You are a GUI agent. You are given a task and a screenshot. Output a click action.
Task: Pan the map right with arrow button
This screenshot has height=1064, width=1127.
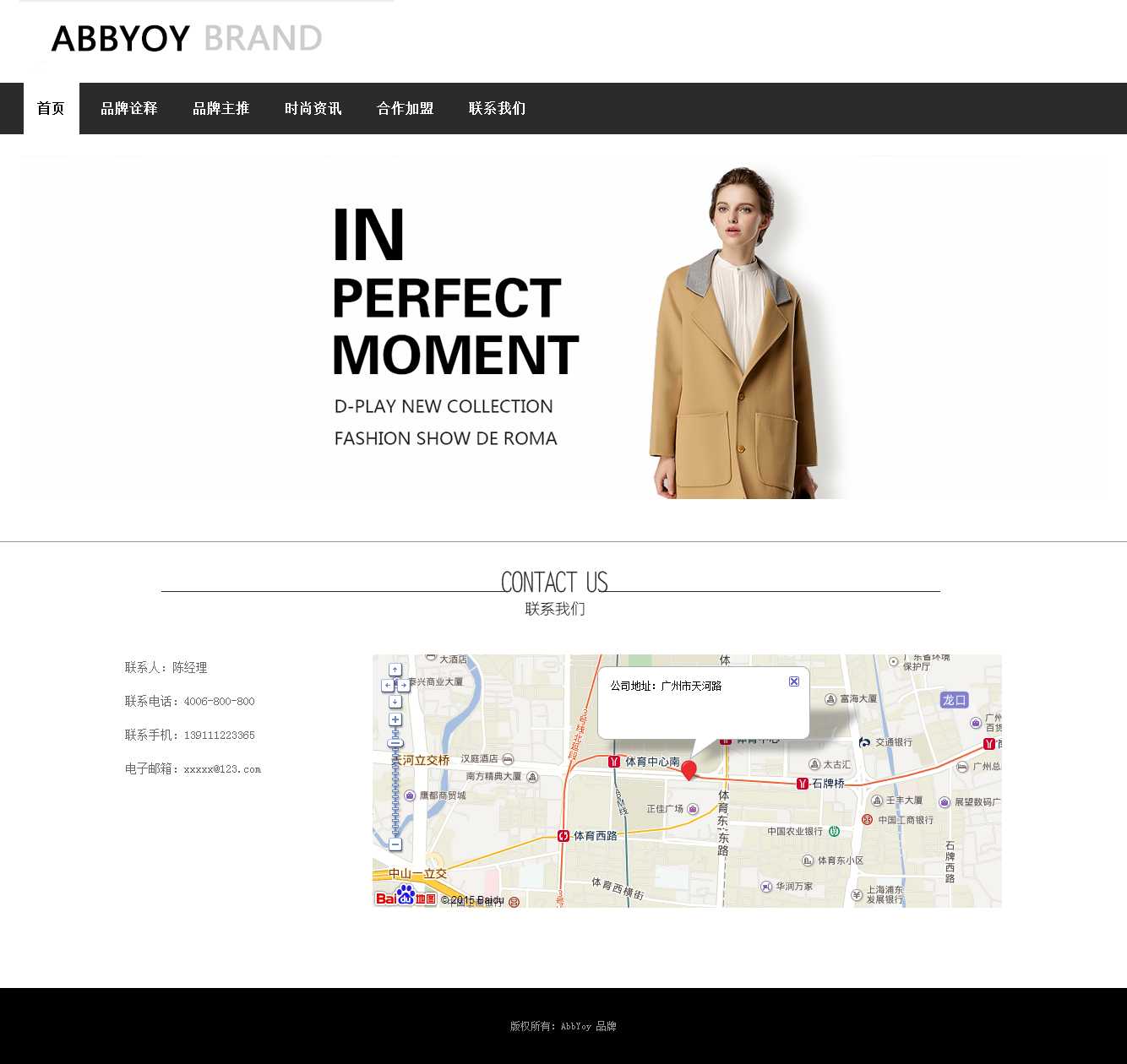point(404,685)
